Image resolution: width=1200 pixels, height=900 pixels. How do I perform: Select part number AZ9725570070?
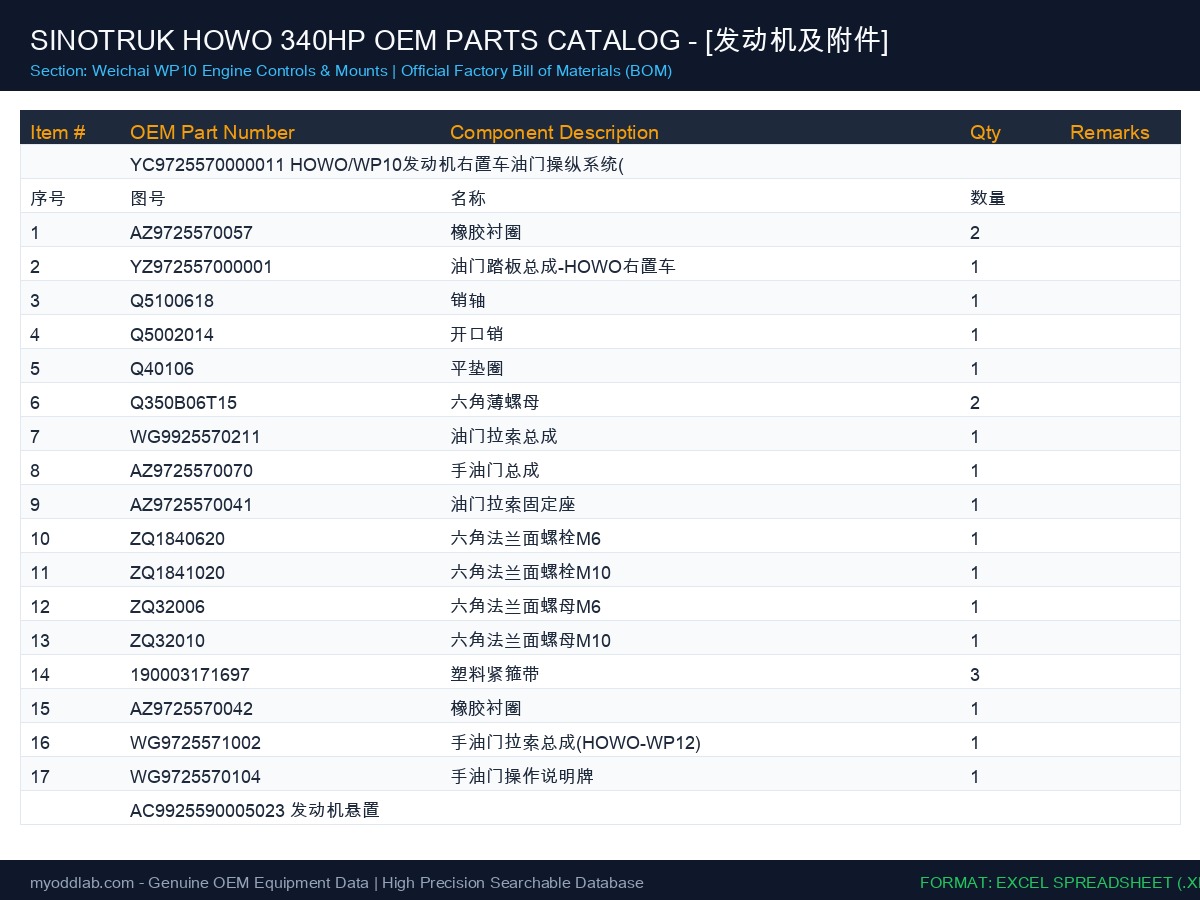[191, 471]
